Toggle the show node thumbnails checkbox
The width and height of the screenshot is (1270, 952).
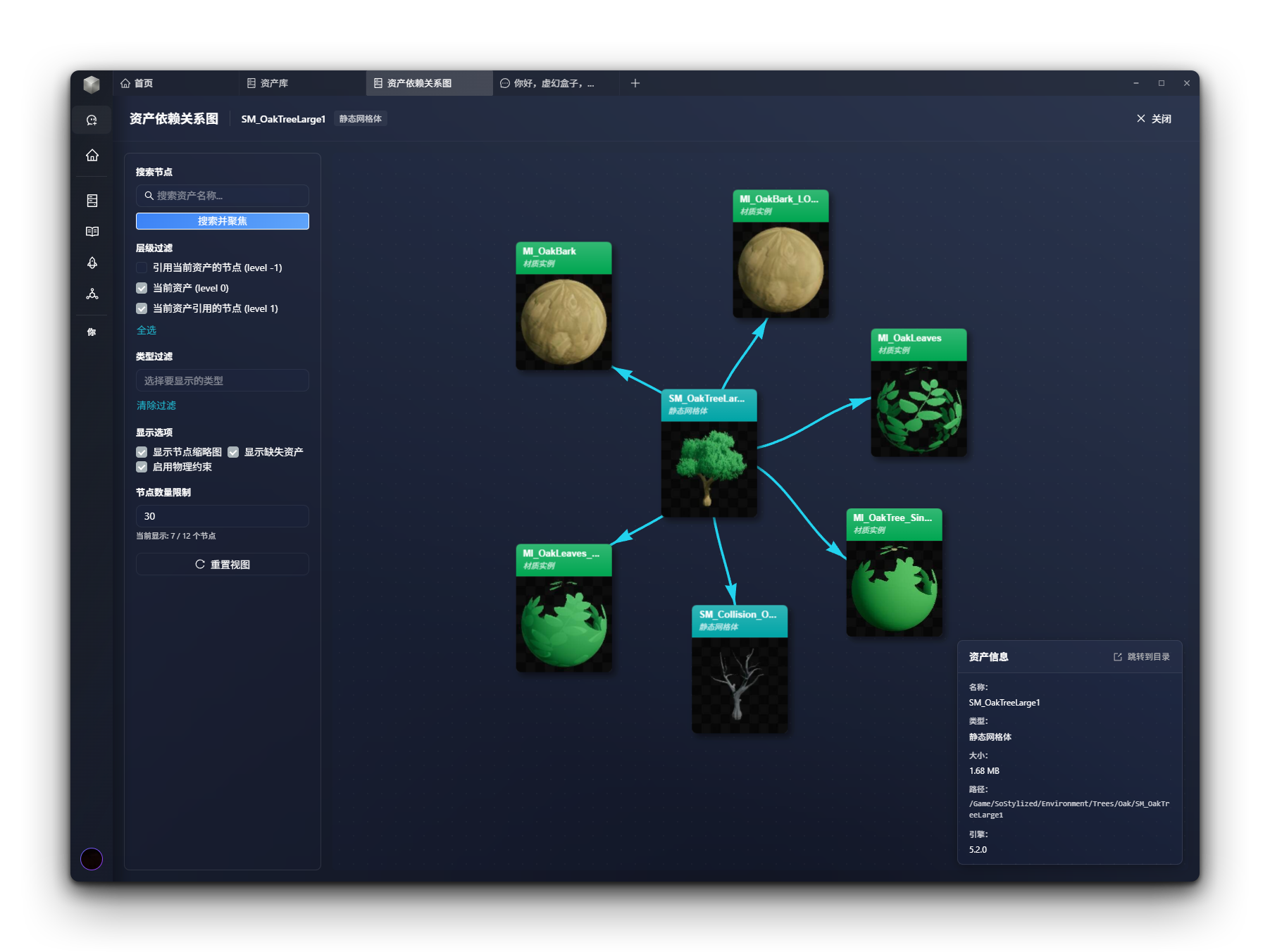(x=142, y=452)
